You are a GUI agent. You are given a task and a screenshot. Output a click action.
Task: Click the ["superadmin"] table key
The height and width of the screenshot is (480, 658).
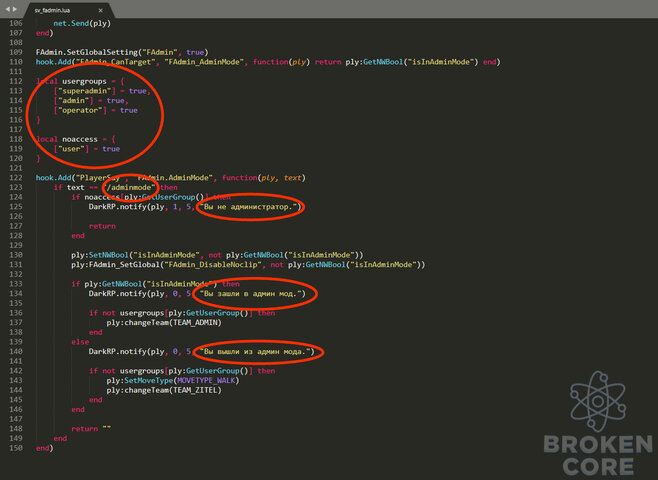[x=84, y=91]
